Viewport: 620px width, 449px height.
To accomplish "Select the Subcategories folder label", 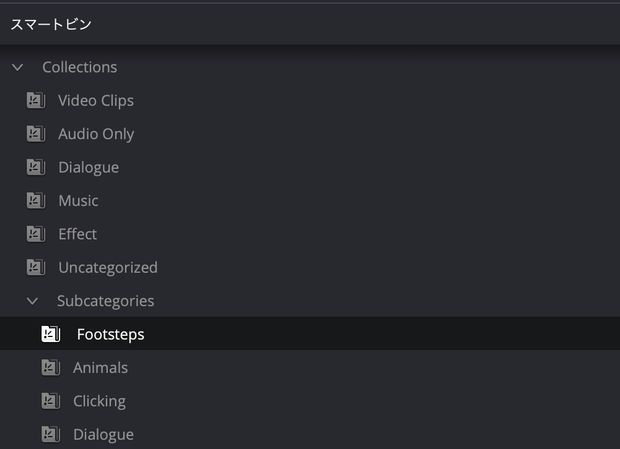I will click(106, 301).
